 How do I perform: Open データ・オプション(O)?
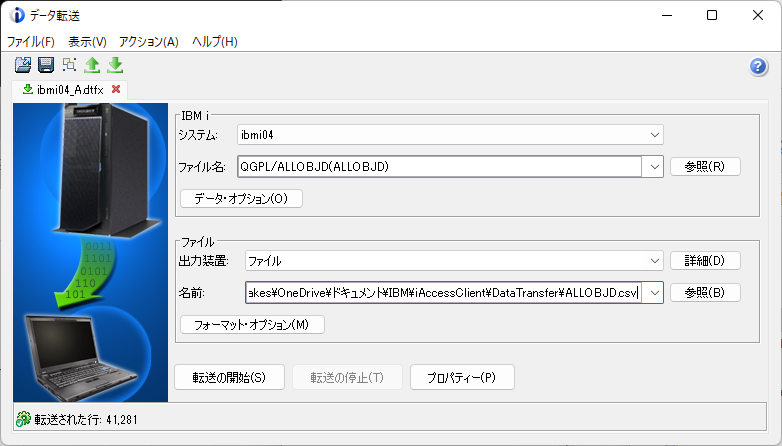pyautogui.click(x=241, y=199)
